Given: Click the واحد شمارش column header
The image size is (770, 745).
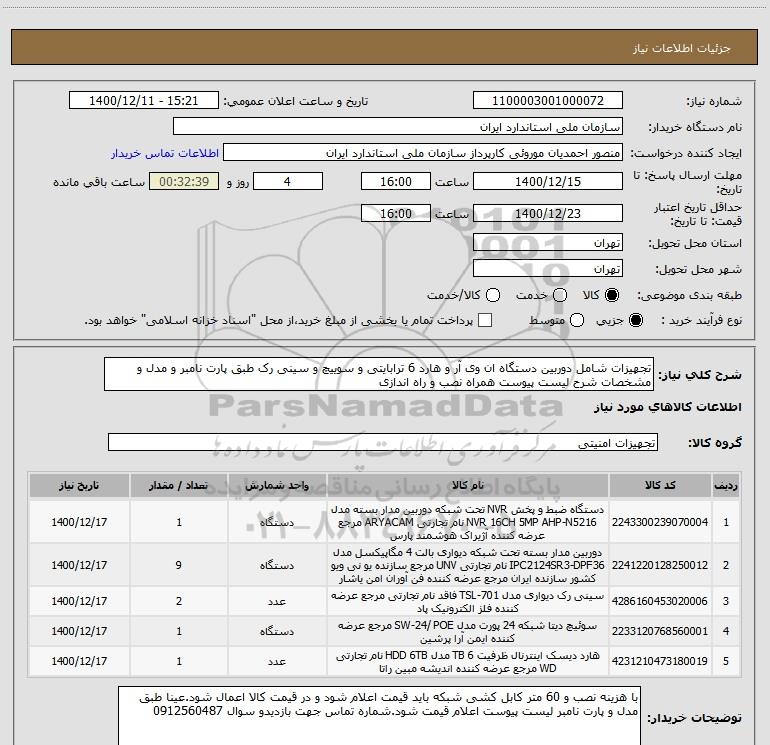Looking at the screenshot, I should coord(277,486).
